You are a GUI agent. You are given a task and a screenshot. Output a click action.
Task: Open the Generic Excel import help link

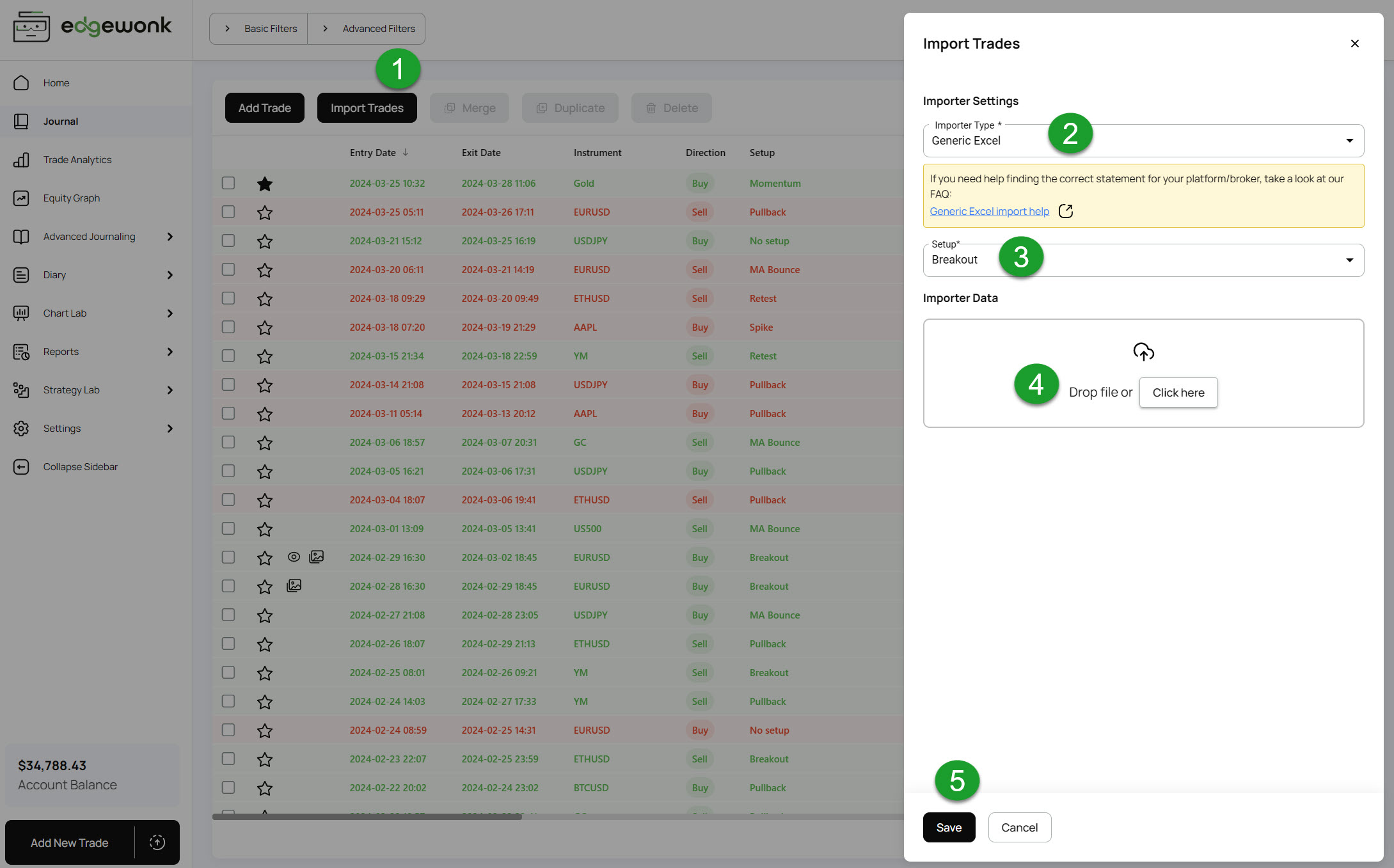(x=989, y=211)
